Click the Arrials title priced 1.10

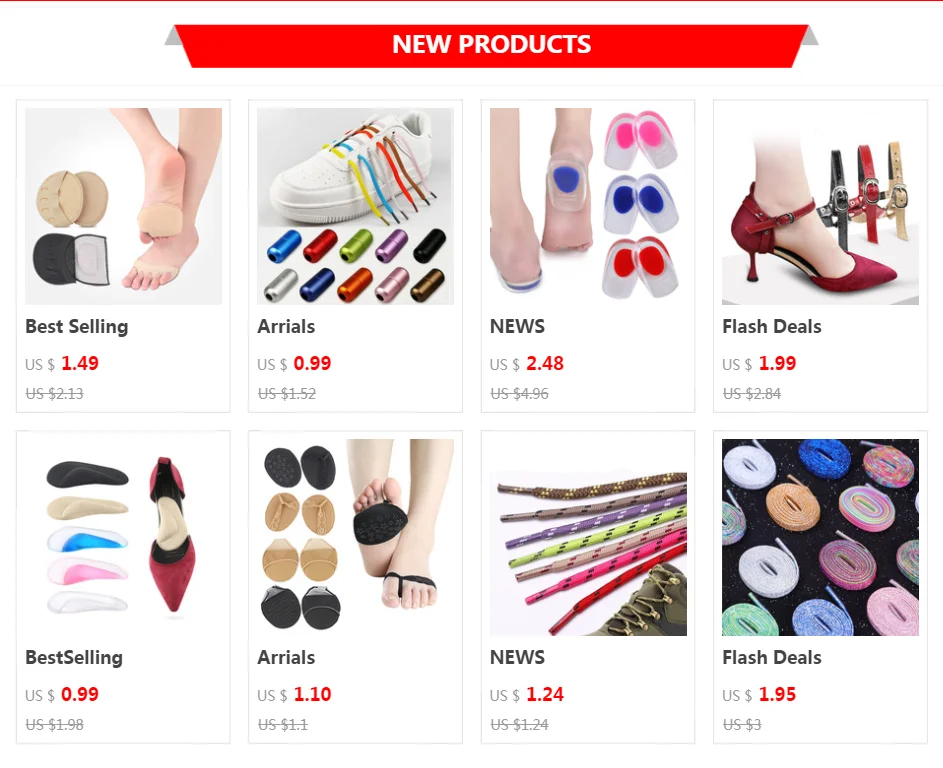286,657
